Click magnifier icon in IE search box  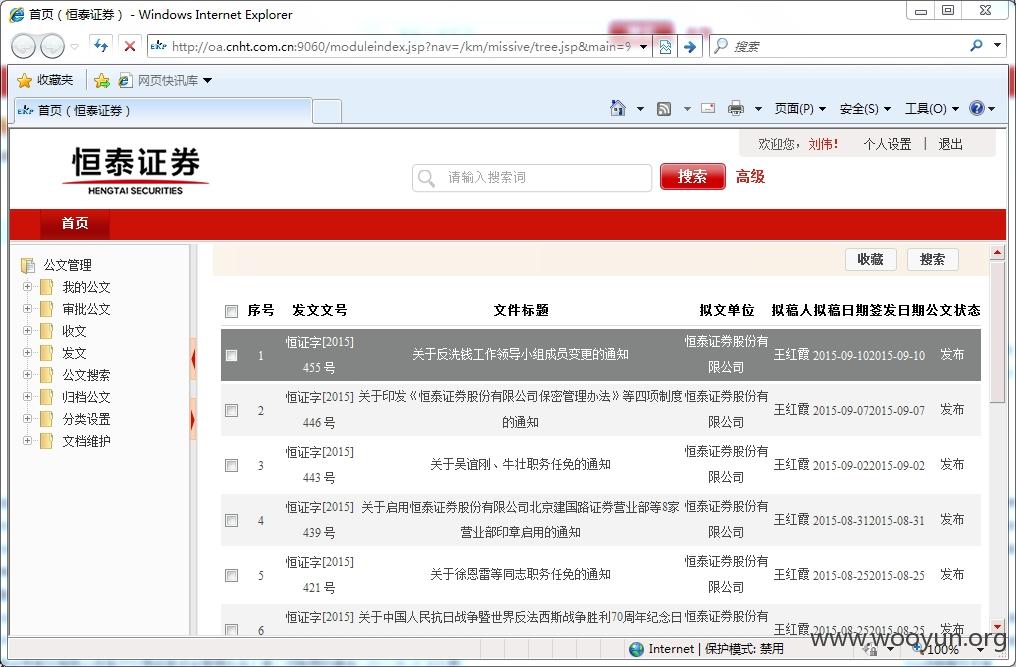(976, 45)
